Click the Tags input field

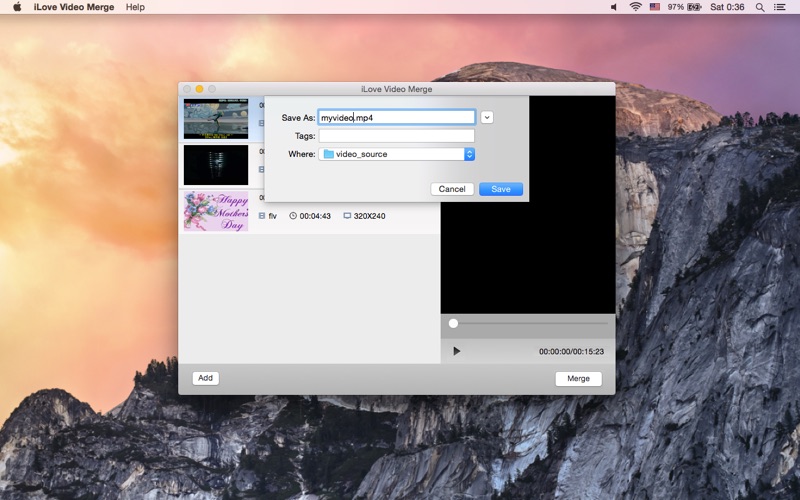pos(396,136)
